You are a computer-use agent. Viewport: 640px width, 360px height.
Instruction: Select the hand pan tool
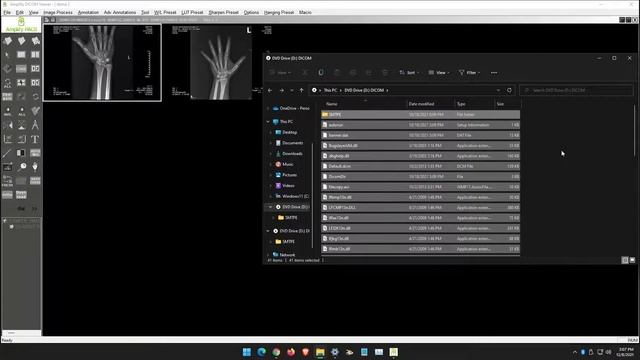pos(35,167)
